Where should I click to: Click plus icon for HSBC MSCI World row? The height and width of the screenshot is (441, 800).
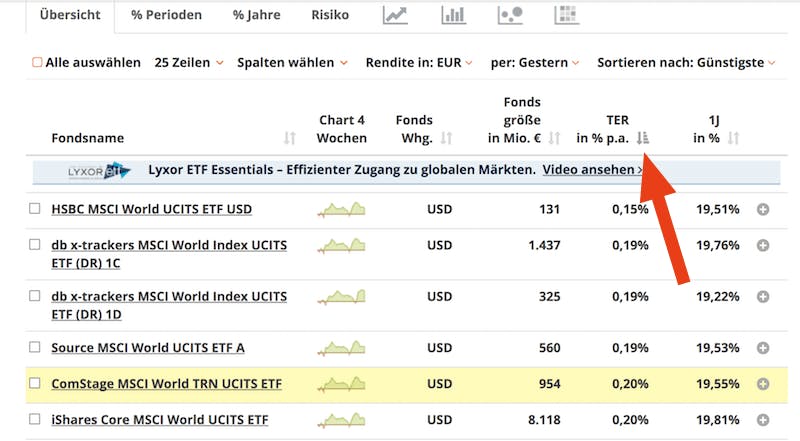763,209
